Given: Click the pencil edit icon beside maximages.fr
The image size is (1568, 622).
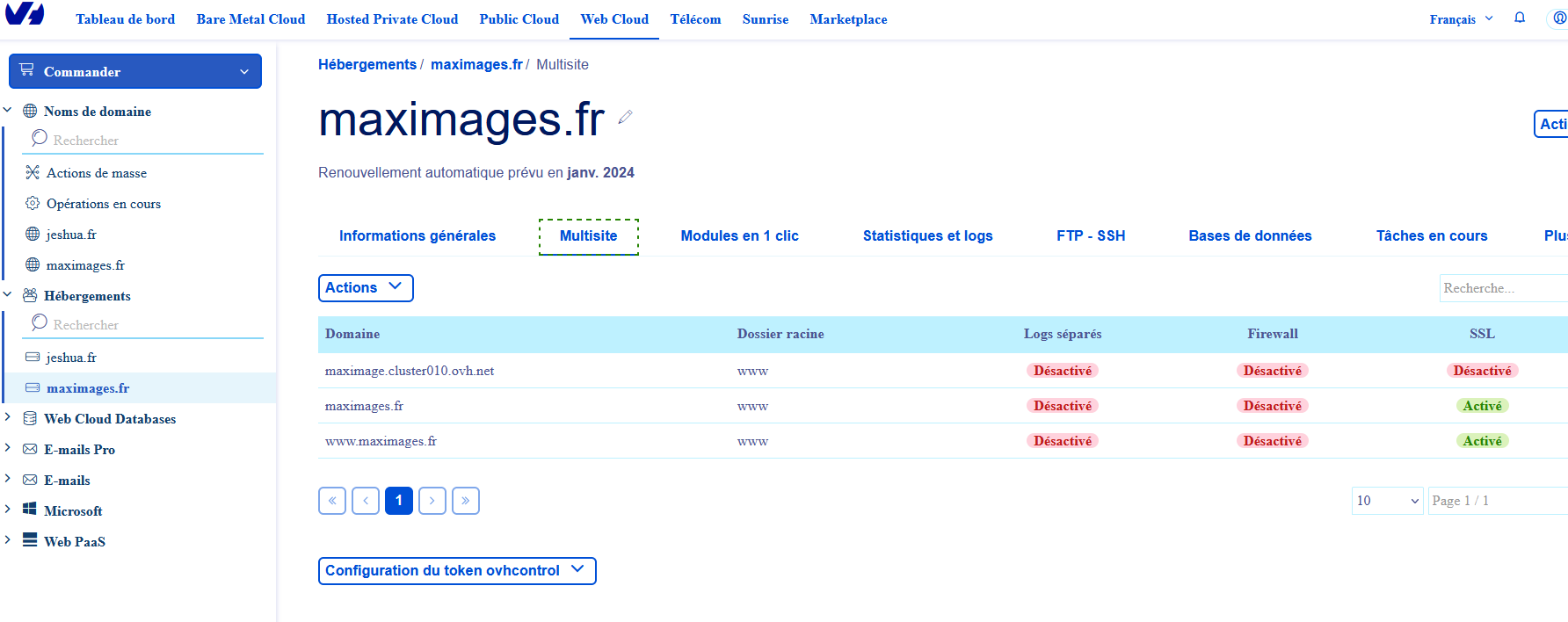Looking at the screenshot, I should (625, 117).
